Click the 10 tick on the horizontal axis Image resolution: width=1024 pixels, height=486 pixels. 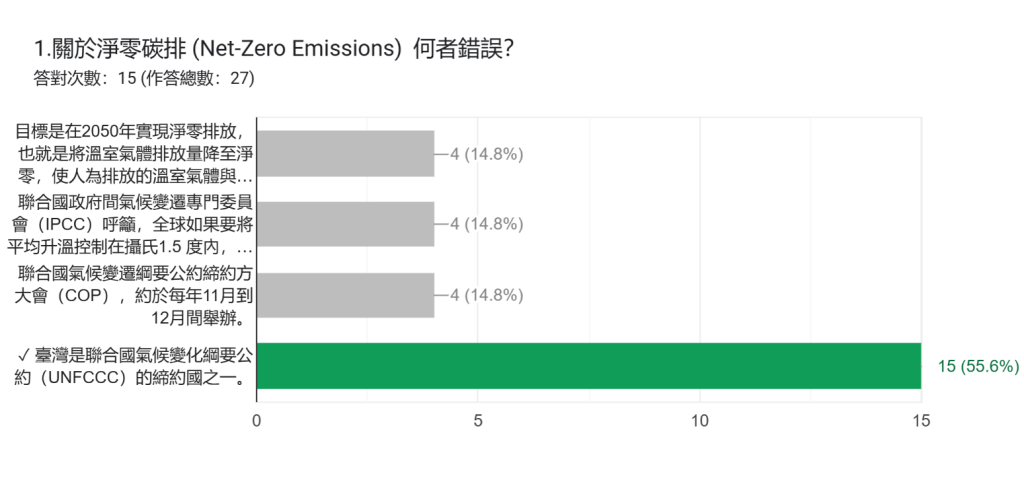point(699,421)
